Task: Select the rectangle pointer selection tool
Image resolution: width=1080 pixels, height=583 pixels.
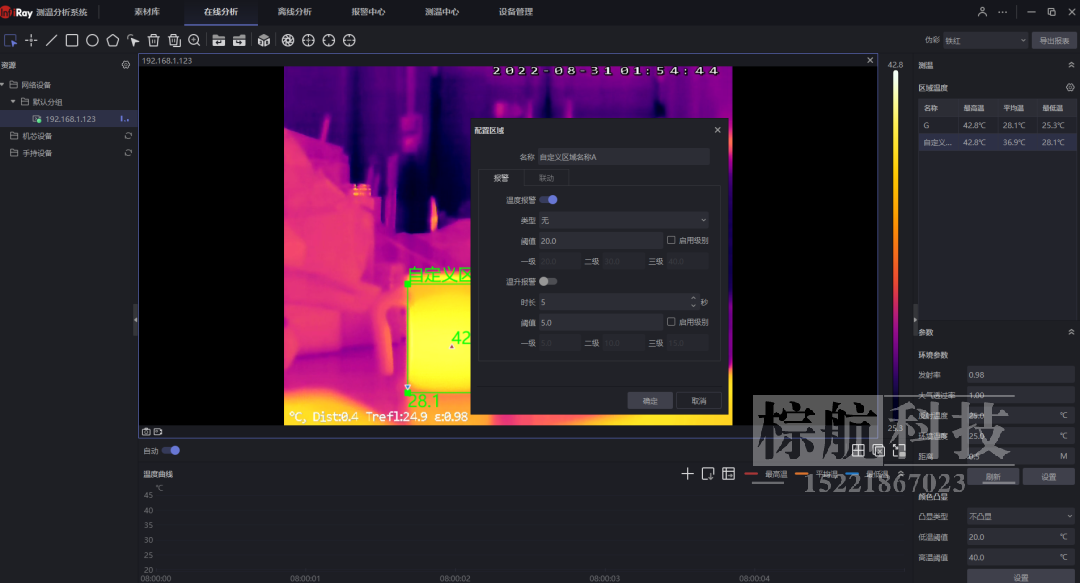Action: tap(10, 41)
